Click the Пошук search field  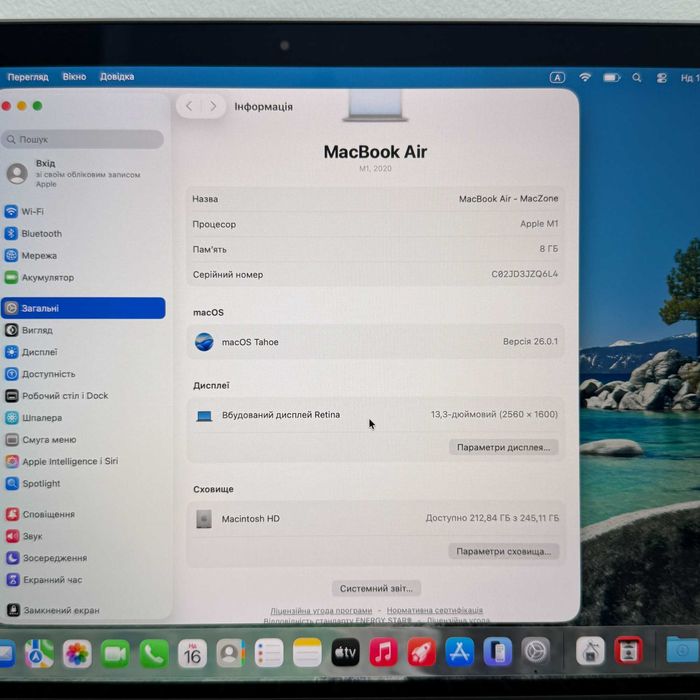coord(83,139)
